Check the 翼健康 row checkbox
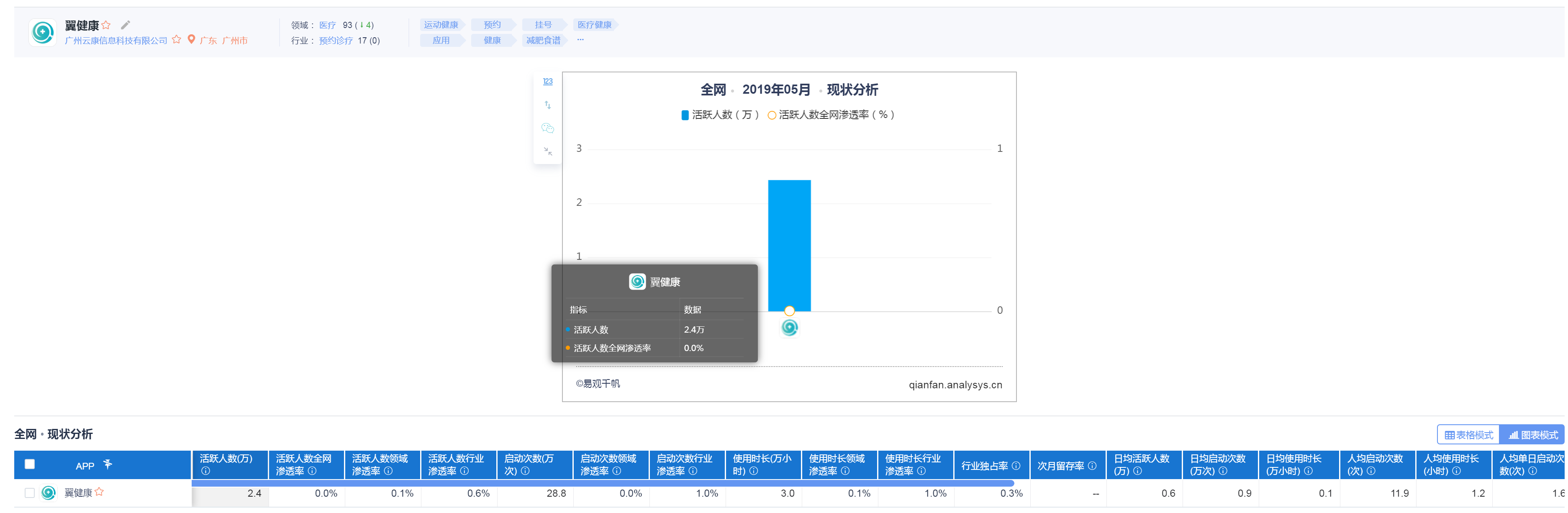 point(29,493)
